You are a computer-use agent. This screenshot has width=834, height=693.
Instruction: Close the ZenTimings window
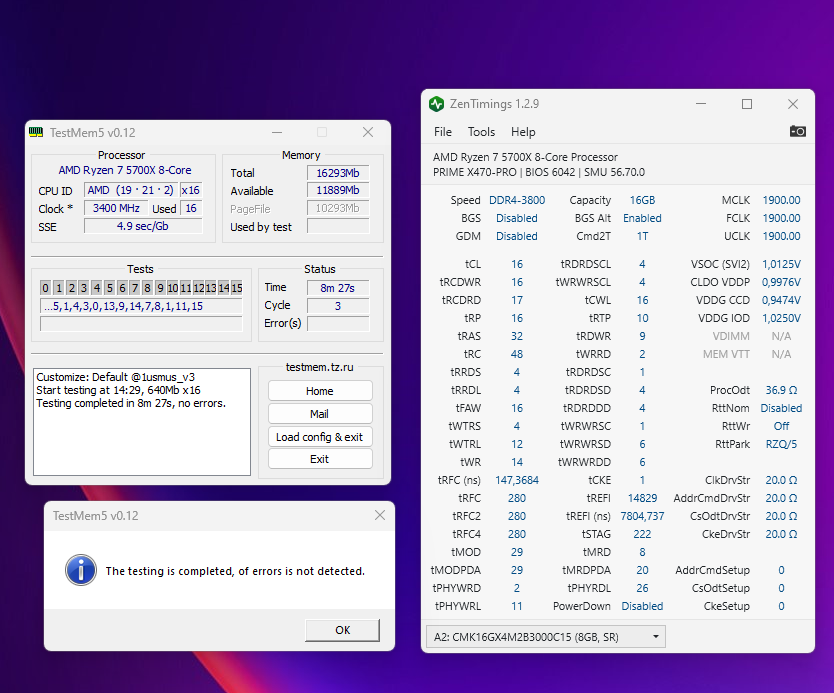(793, 104)
